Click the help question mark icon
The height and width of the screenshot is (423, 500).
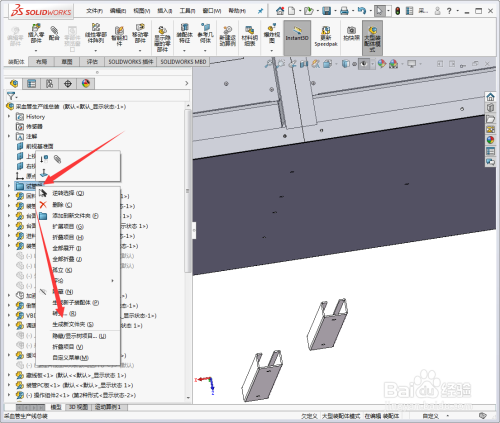[449, 11]
